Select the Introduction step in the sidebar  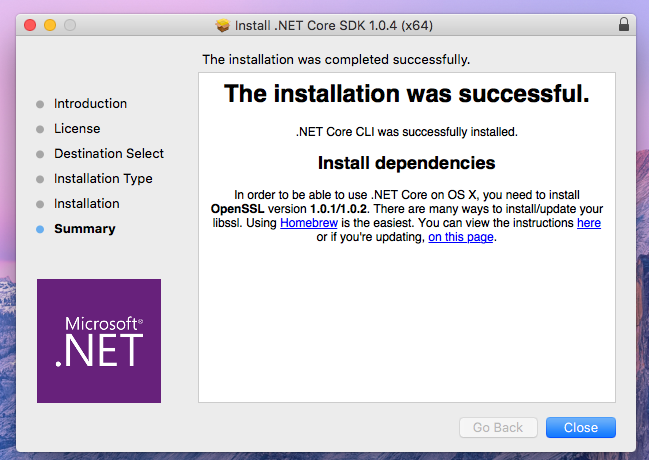click(90, 104)
